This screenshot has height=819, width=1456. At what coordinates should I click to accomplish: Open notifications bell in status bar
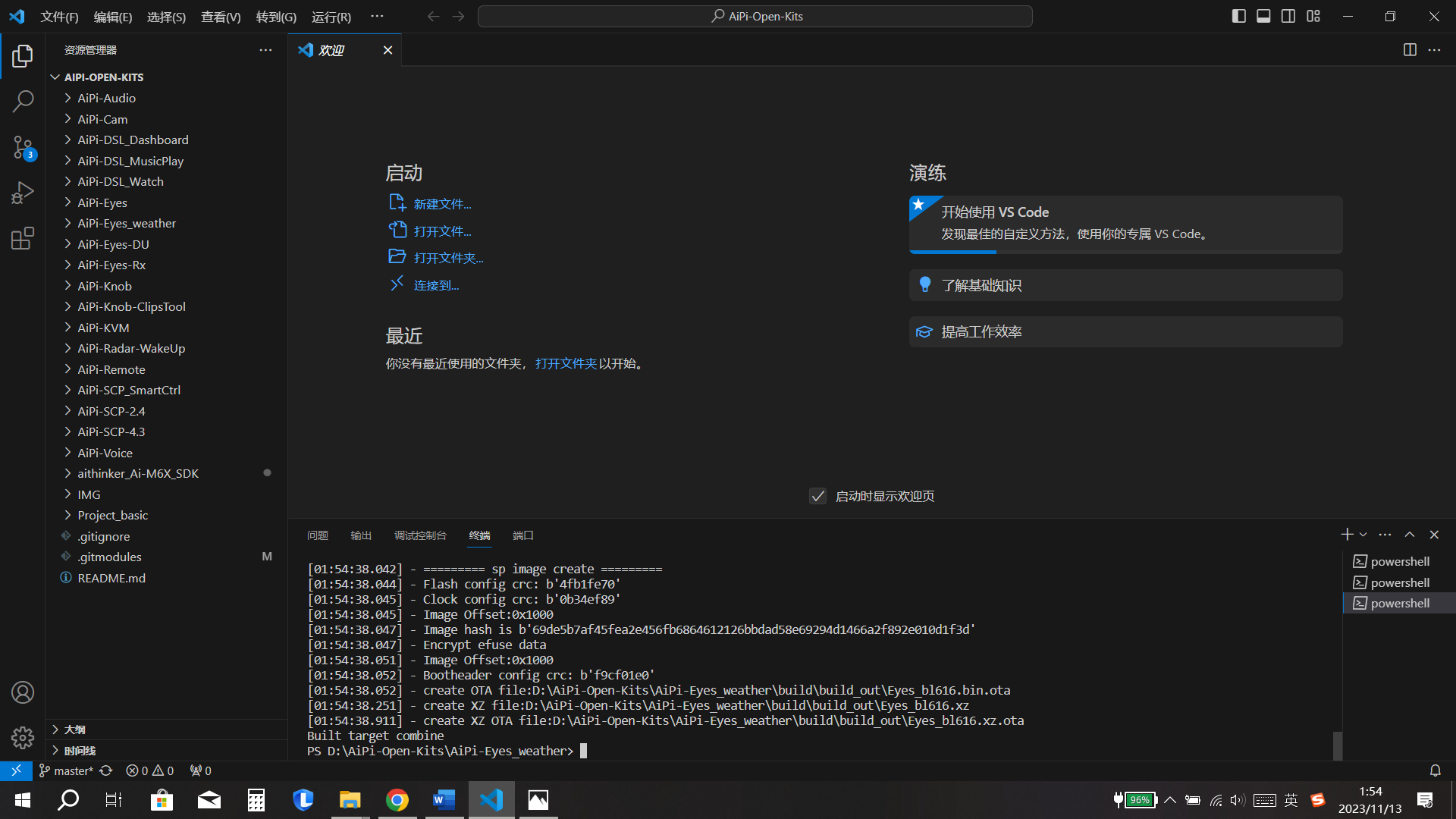1435,770
